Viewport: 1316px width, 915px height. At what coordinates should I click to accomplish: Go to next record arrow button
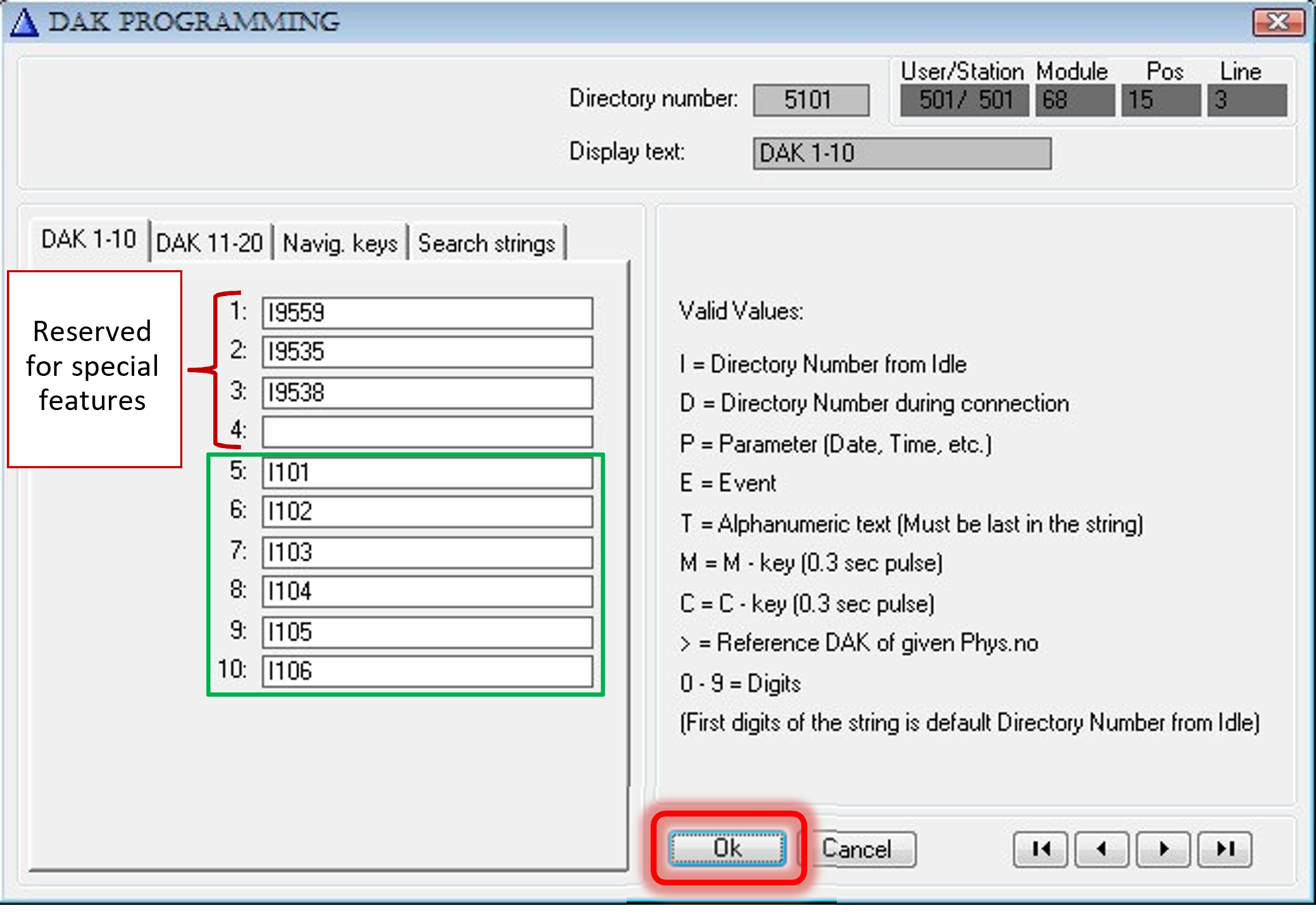click(1163, 849)
